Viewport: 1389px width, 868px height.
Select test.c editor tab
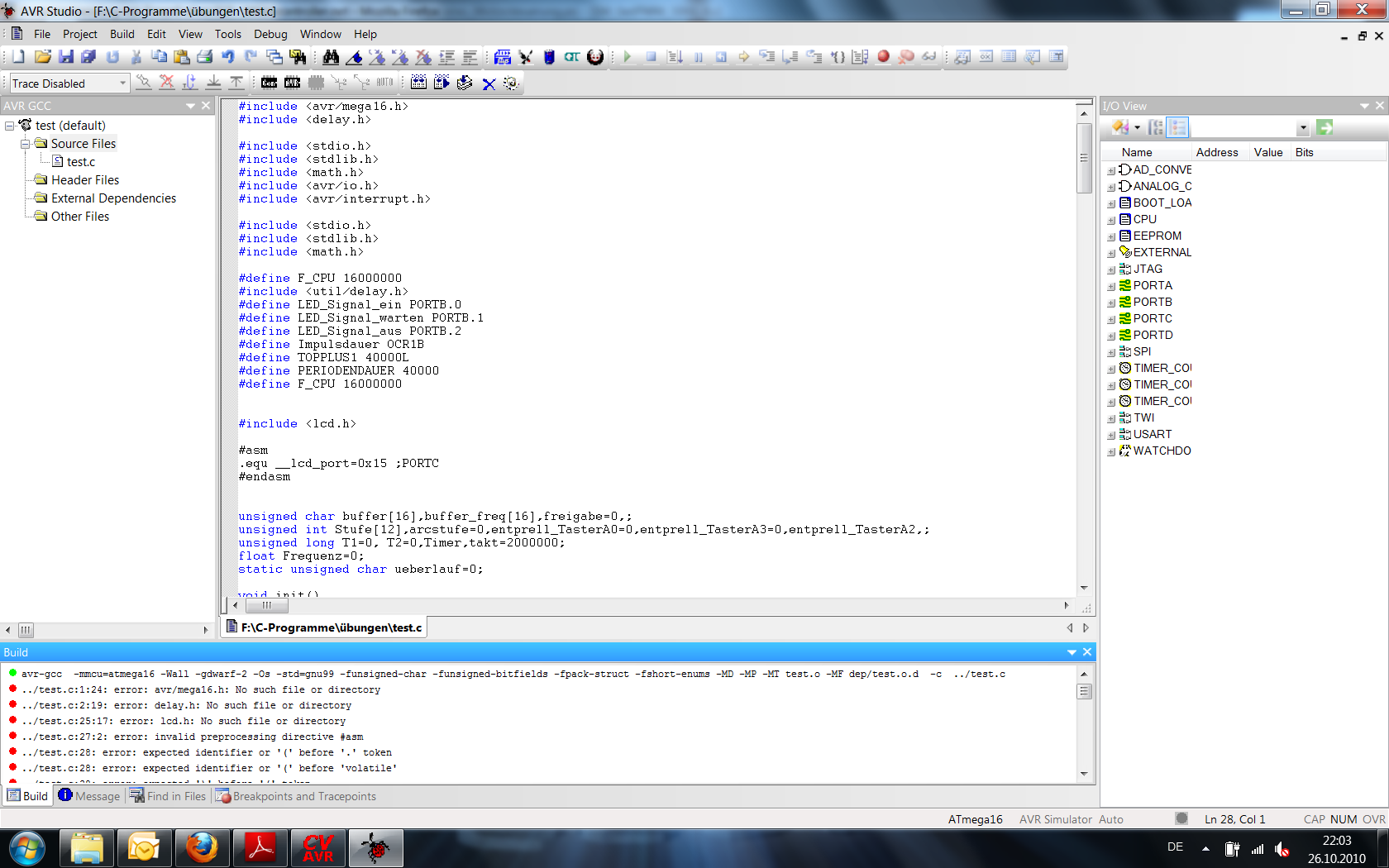click(324, 627)
